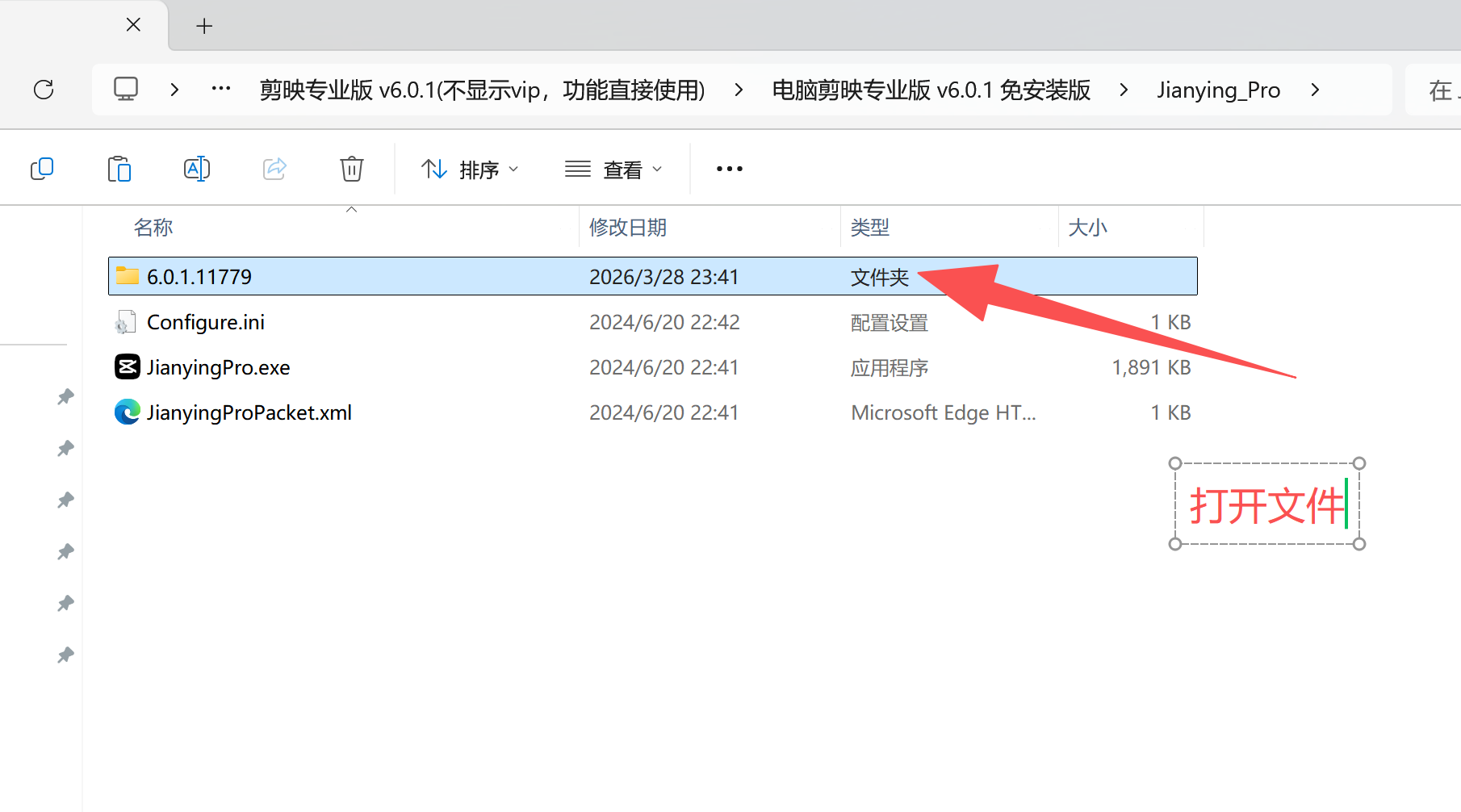Sort by the 大小 column header
This screenshot has height=812, width=1461.
point(1088,228)
